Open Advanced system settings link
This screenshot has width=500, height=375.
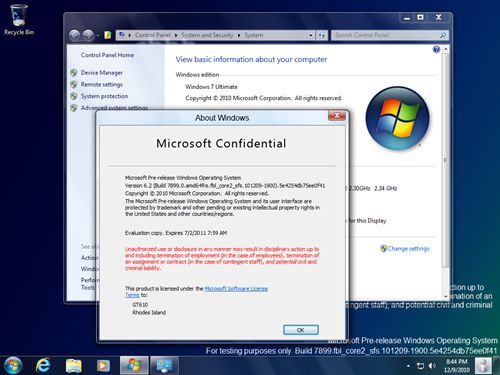(x=114, y=108)
